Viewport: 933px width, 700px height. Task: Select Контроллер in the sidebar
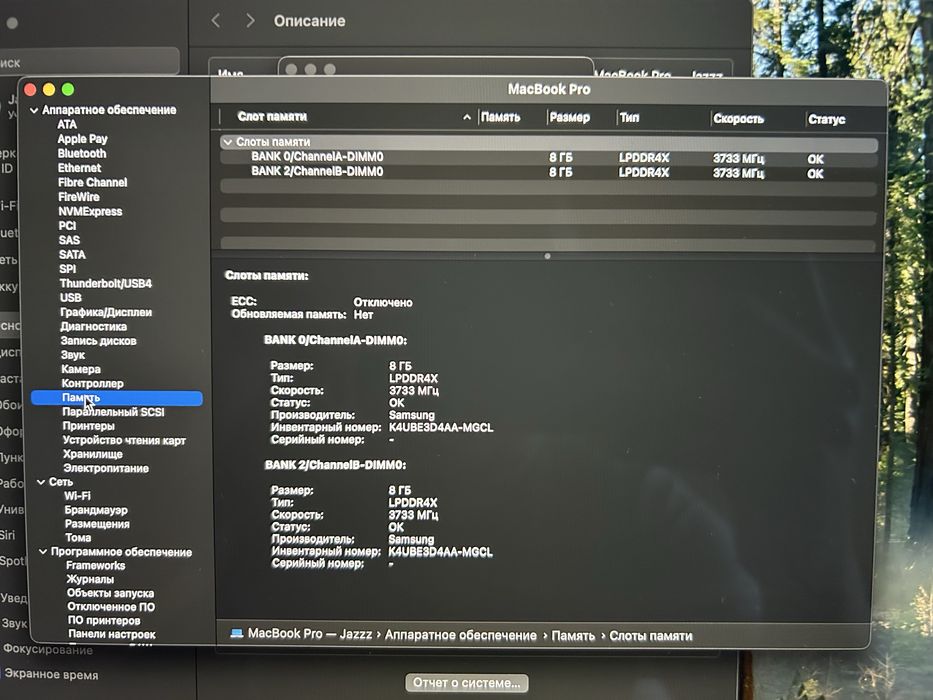(x=93, y=383)
